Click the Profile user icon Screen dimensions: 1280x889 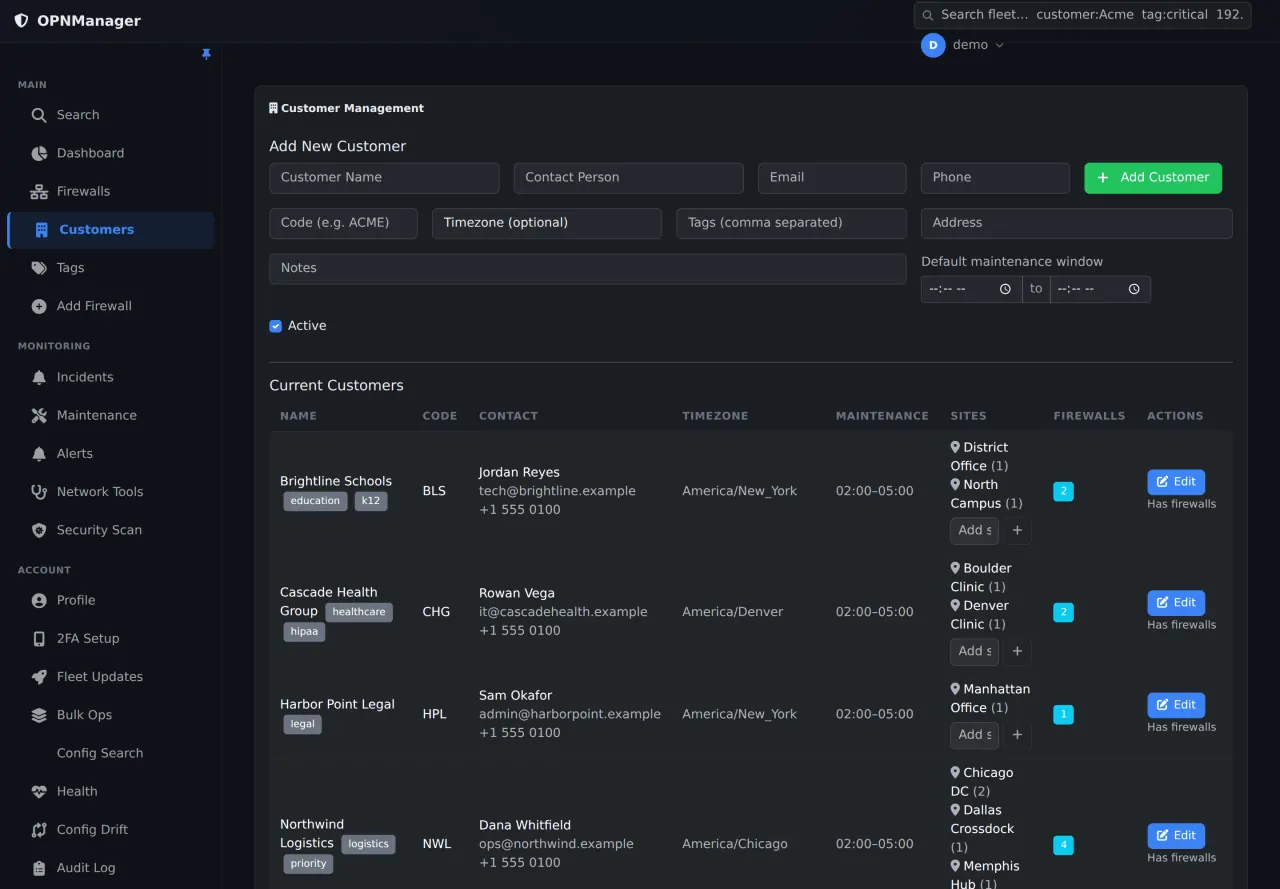[39, 600]
